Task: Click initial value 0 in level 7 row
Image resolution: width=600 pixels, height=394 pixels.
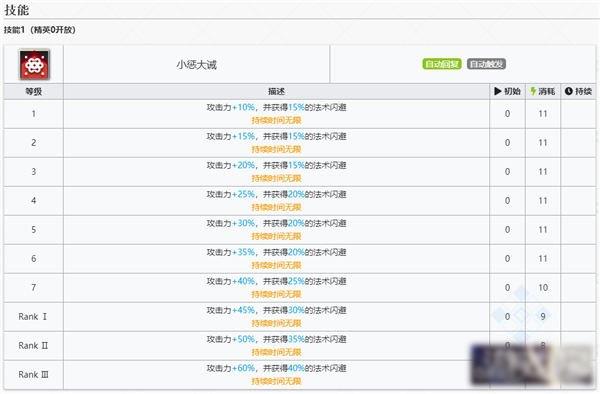Action: 507,288
